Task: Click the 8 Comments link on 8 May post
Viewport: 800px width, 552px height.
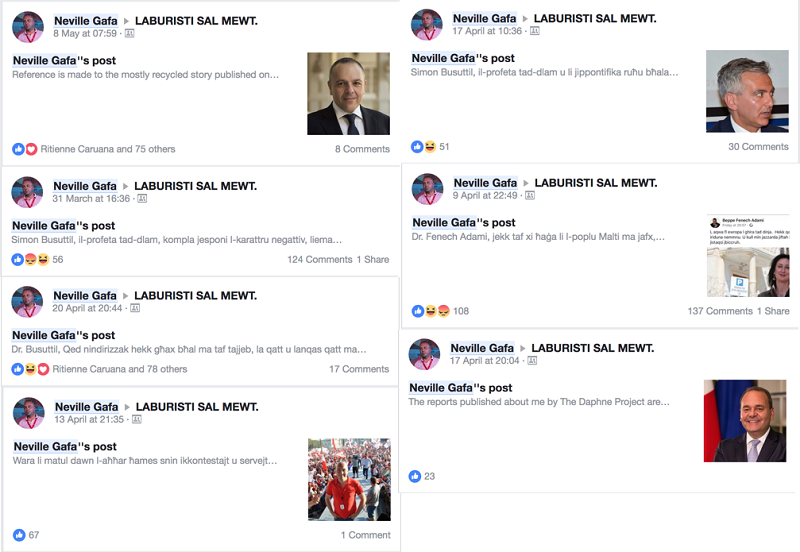Action: [362, 149]
